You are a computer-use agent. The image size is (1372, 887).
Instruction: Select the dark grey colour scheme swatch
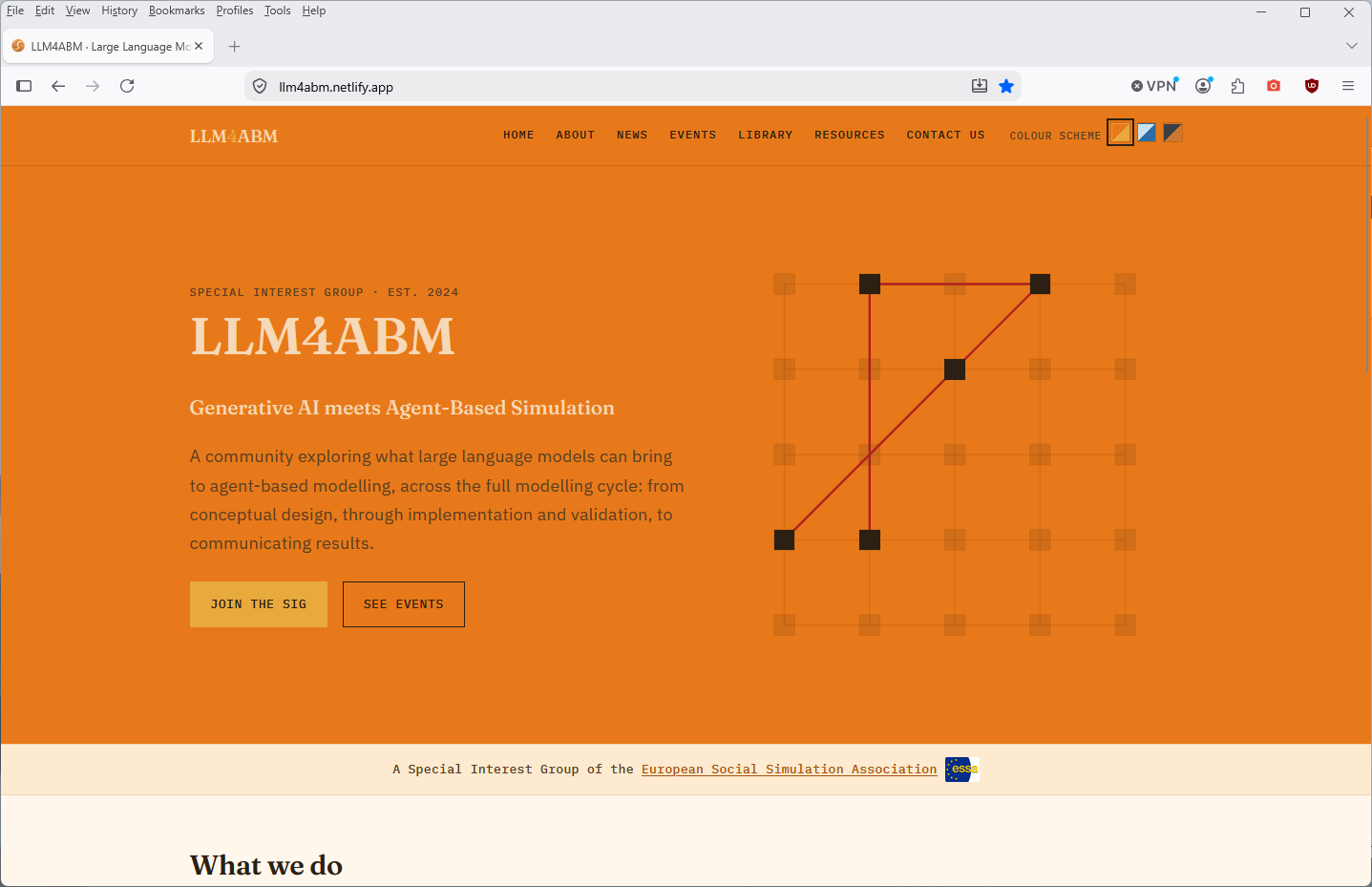1173,133
